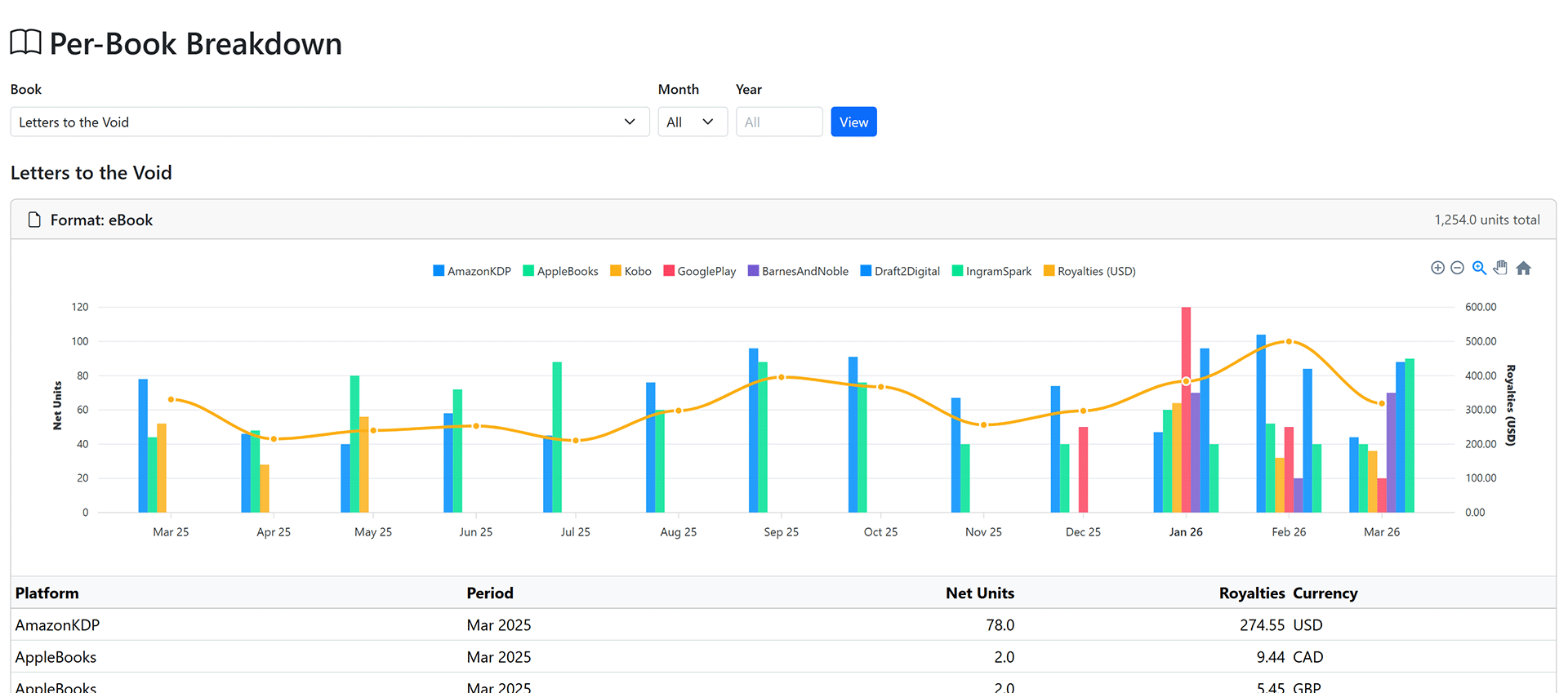Viewport: 1568px width, 693px height.
Task: Click the 1,254.0 units total text
Action: (1487, 220)
